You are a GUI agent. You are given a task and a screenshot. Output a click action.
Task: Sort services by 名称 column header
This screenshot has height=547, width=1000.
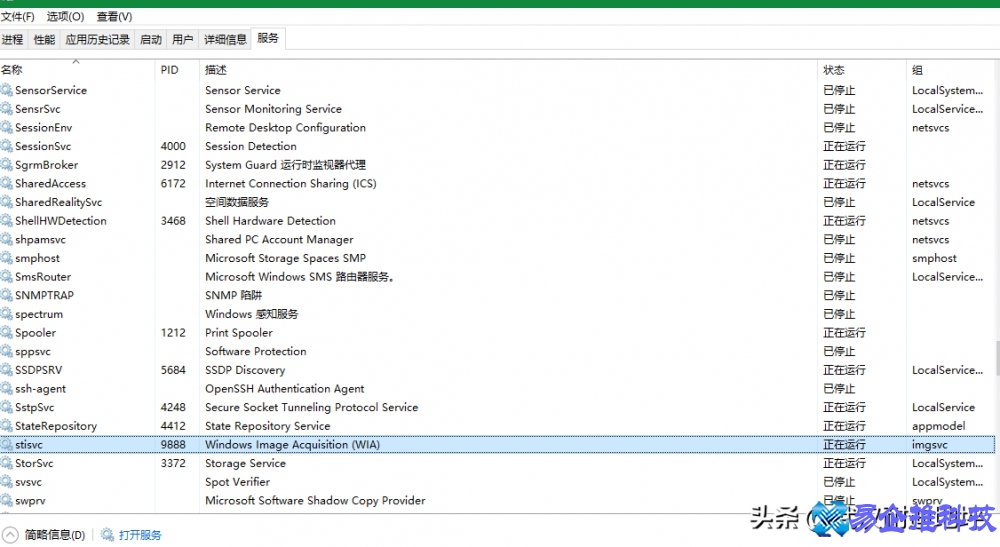click(x=12, y=70)
